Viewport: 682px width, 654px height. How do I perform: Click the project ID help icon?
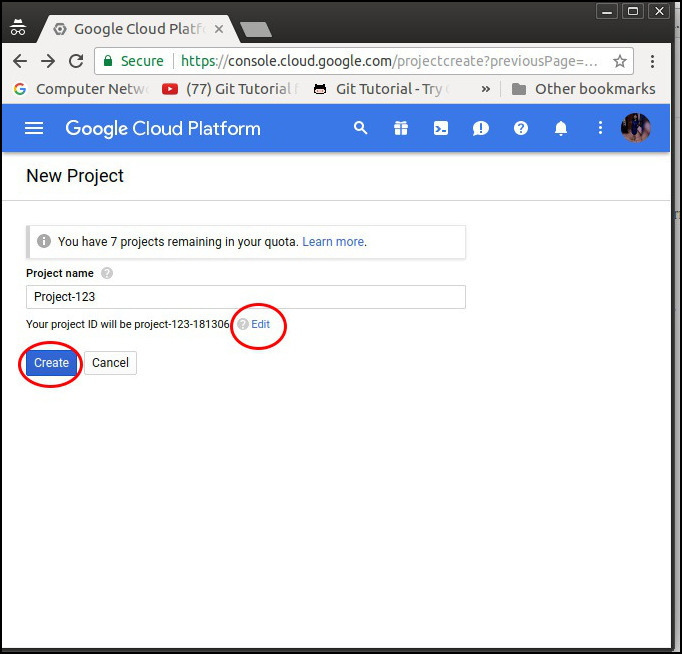click(243, 324)
